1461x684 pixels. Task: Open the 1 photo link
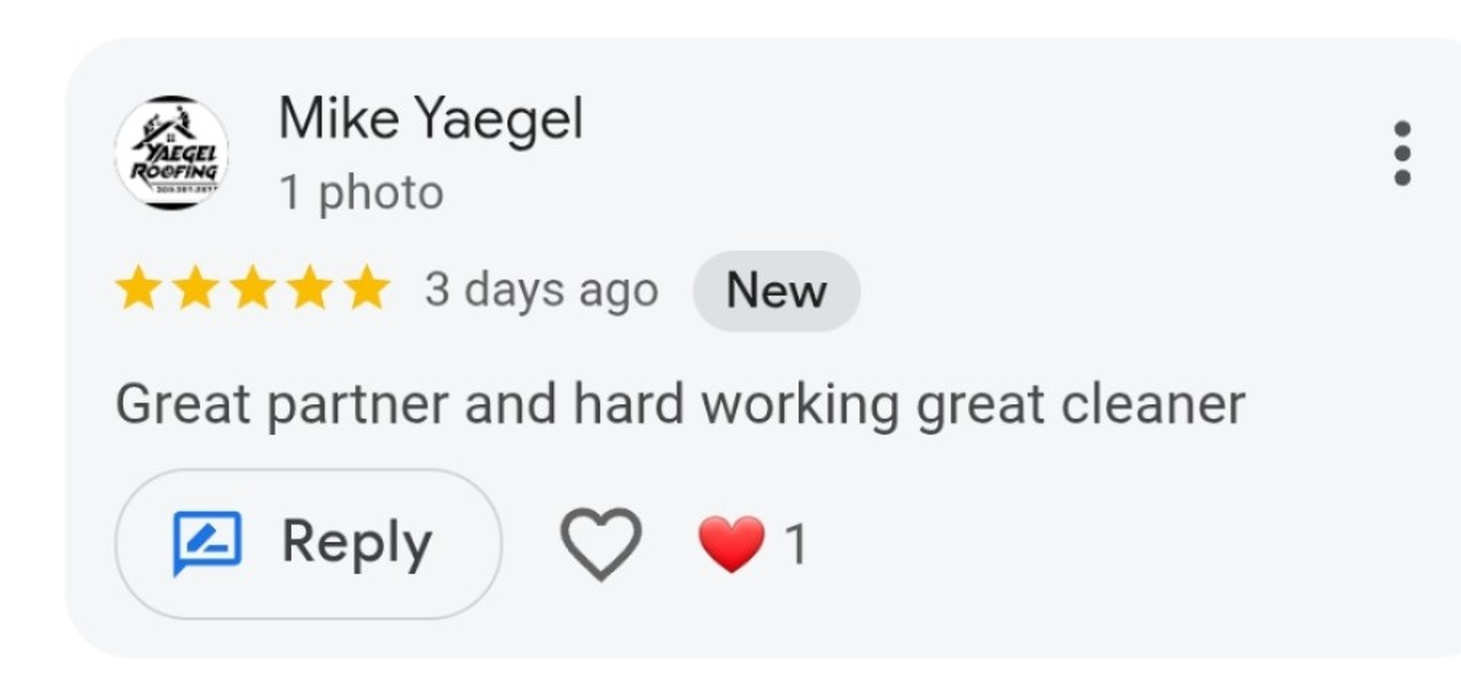coord(360,191)
